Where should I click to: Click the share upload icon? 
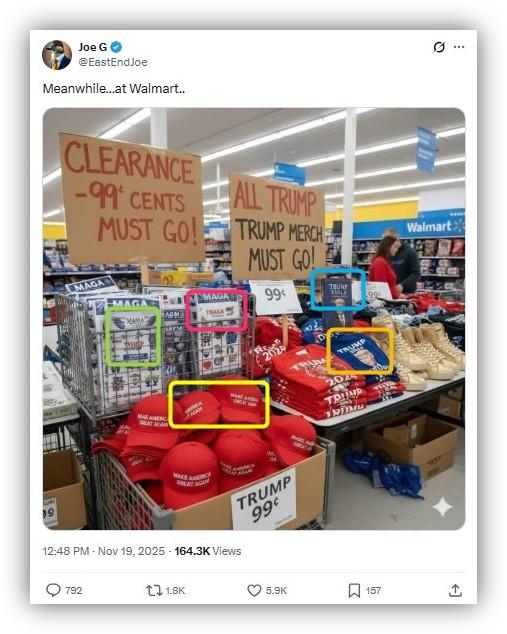[x=455, y=590]
